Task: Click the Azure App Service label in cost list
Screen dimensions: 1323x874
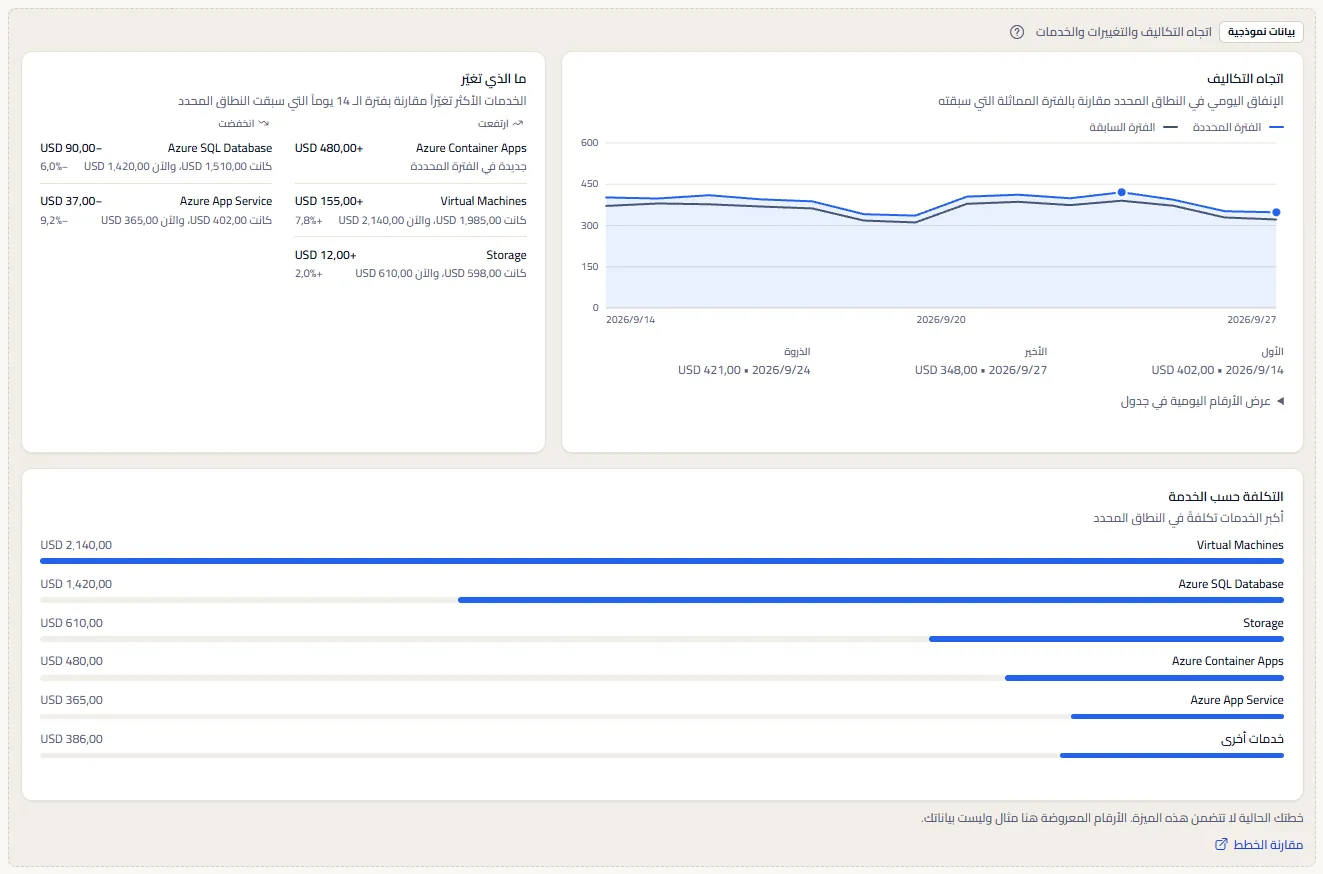Action: [1237, 700]
